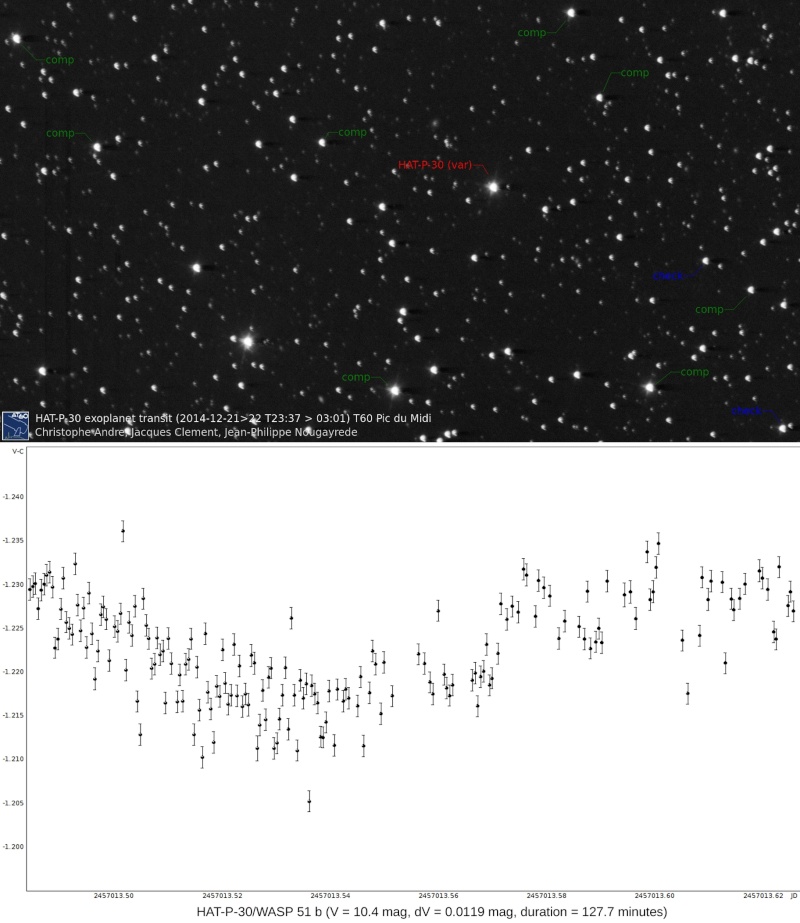Viewport: 800px width, 923px height.
Task: Click the V-C axis label
Action: 18,451
